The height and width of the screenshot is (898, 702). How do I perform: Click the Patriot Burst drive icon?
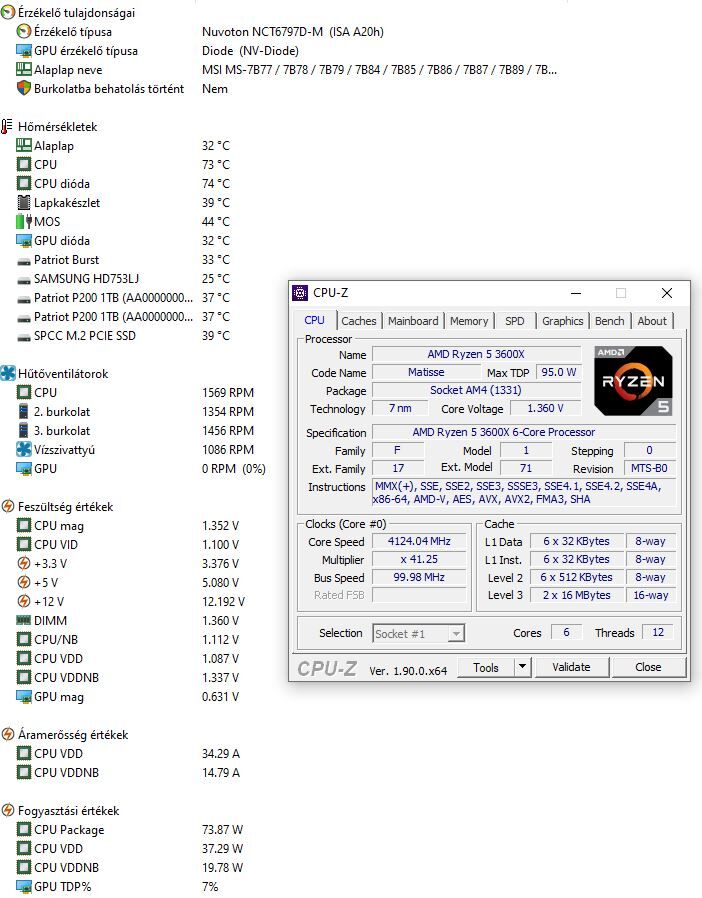tap(23, 261)
